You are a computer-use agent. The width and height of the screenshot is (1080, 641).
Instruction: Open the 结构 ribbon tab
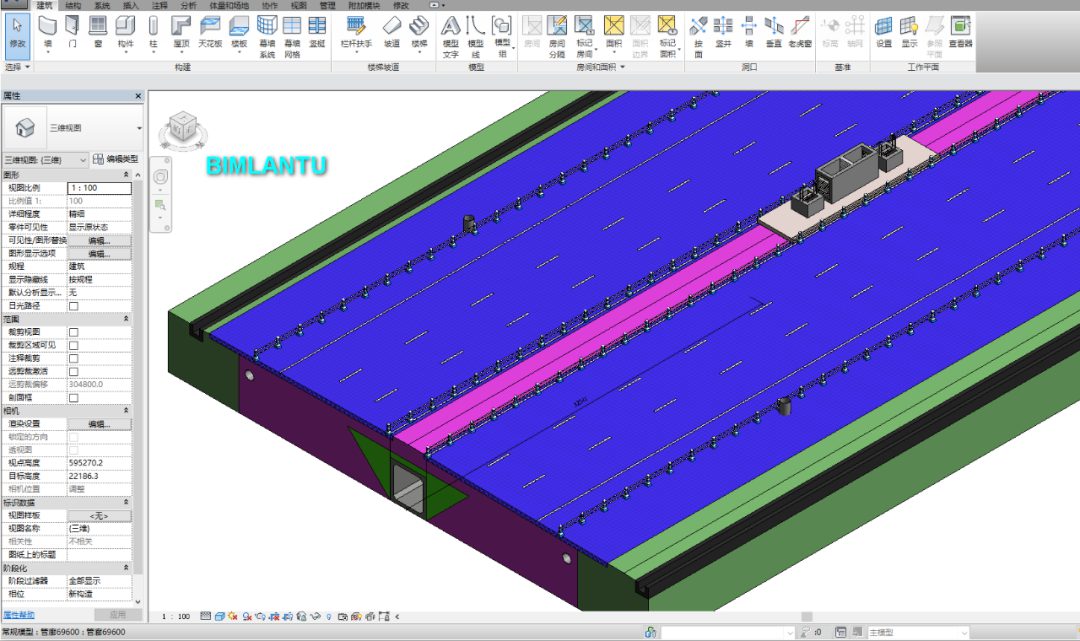72,6
